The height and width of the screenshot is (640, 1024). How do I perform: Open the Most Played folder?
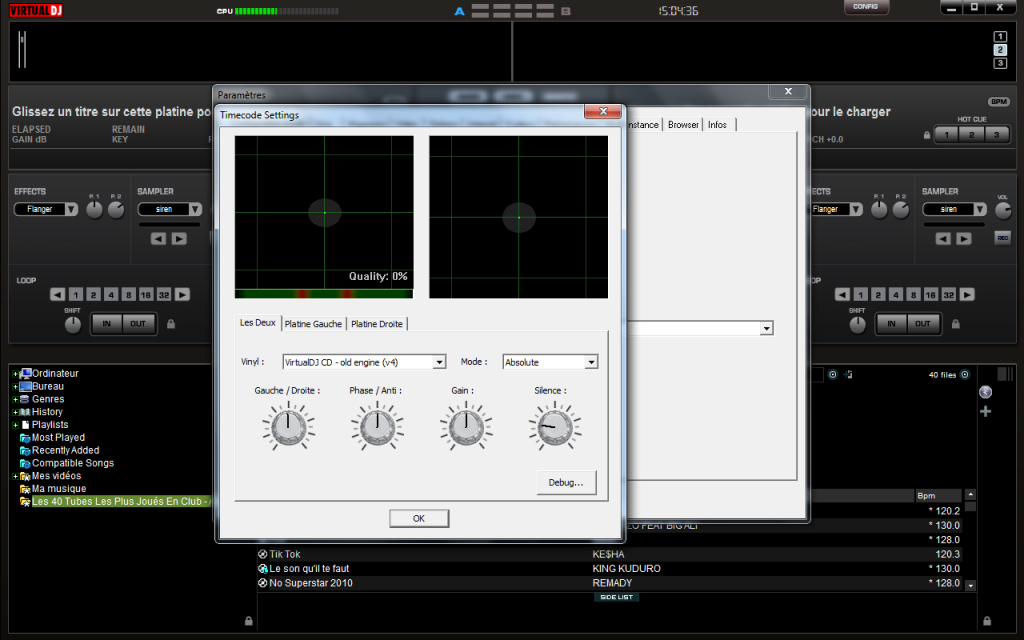pyautogui.click(x=58, y=438)
